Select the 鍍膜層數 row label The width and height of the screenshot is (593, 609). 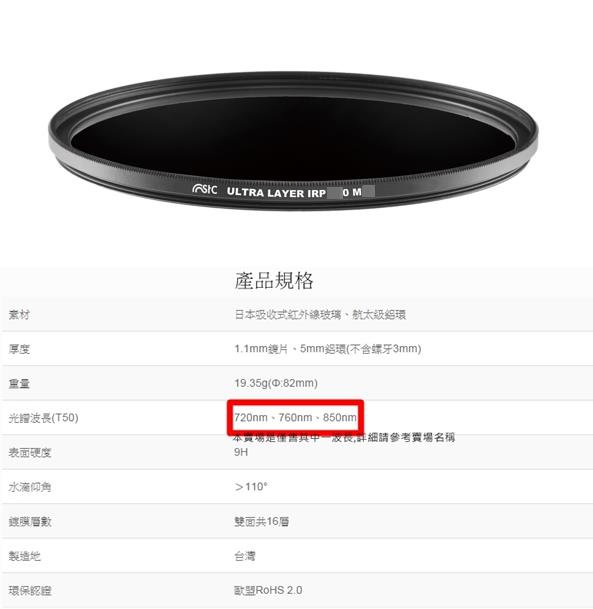(30, 522)
